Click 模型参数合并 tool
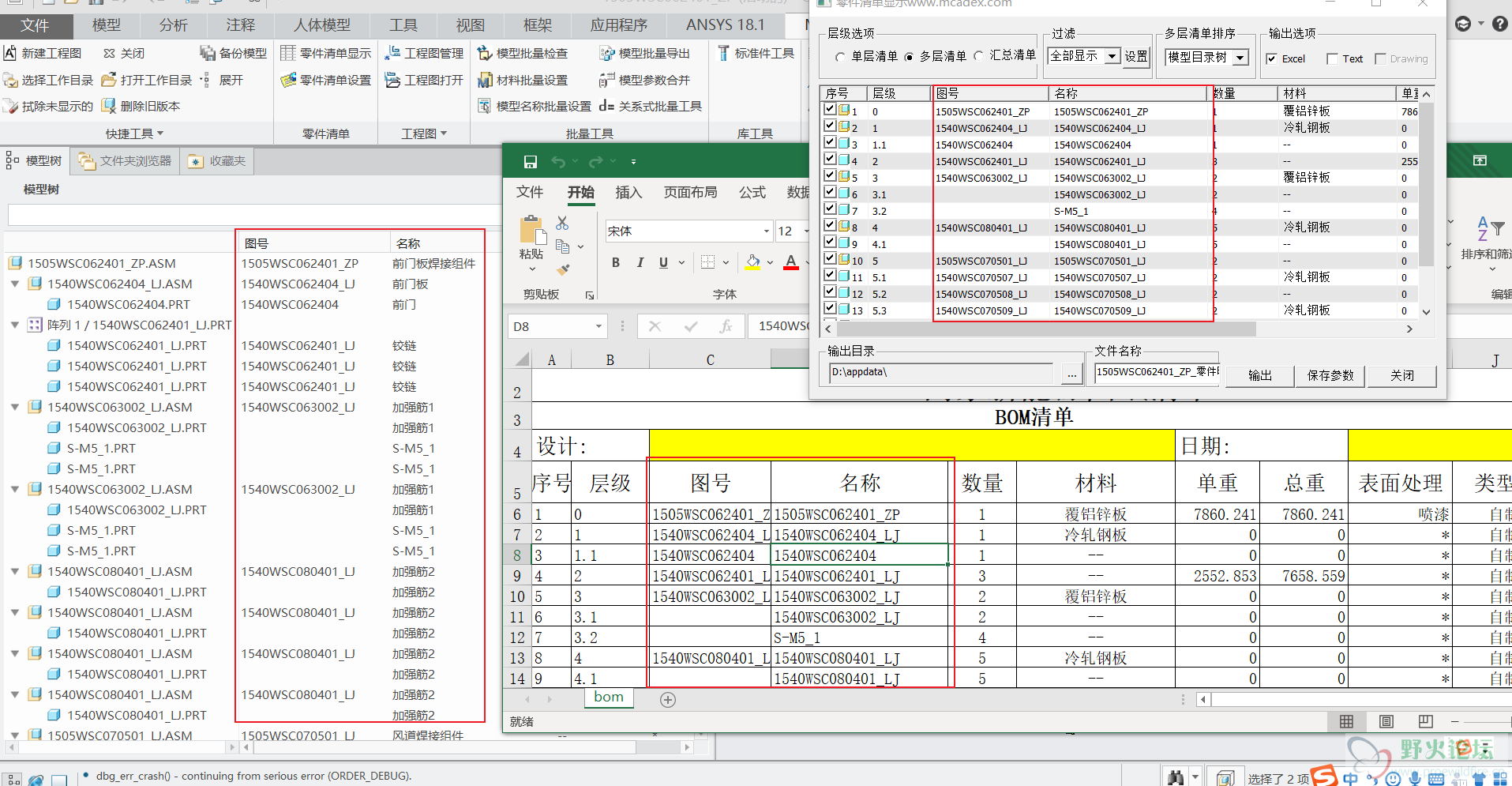1512x786 pixels. point(645,80)
